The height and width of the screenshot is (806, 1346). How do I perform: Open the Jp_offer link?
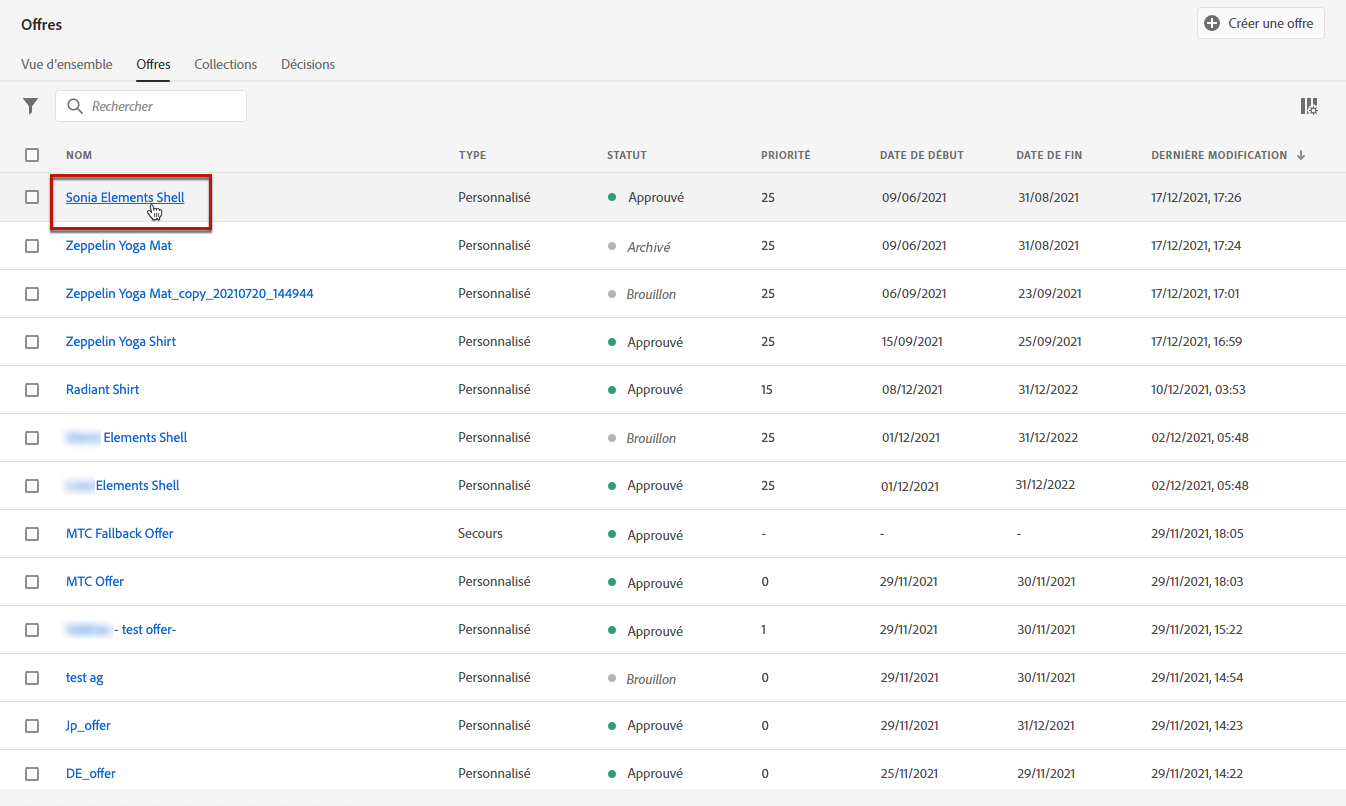coord(88,726)
